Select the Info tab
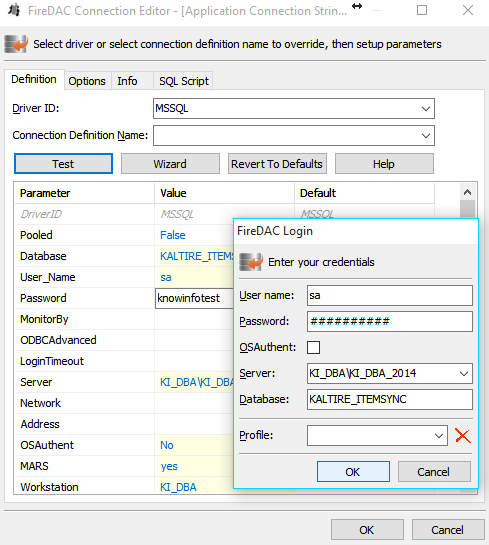This screenshot has height=545, width=489. coord(127,81)
